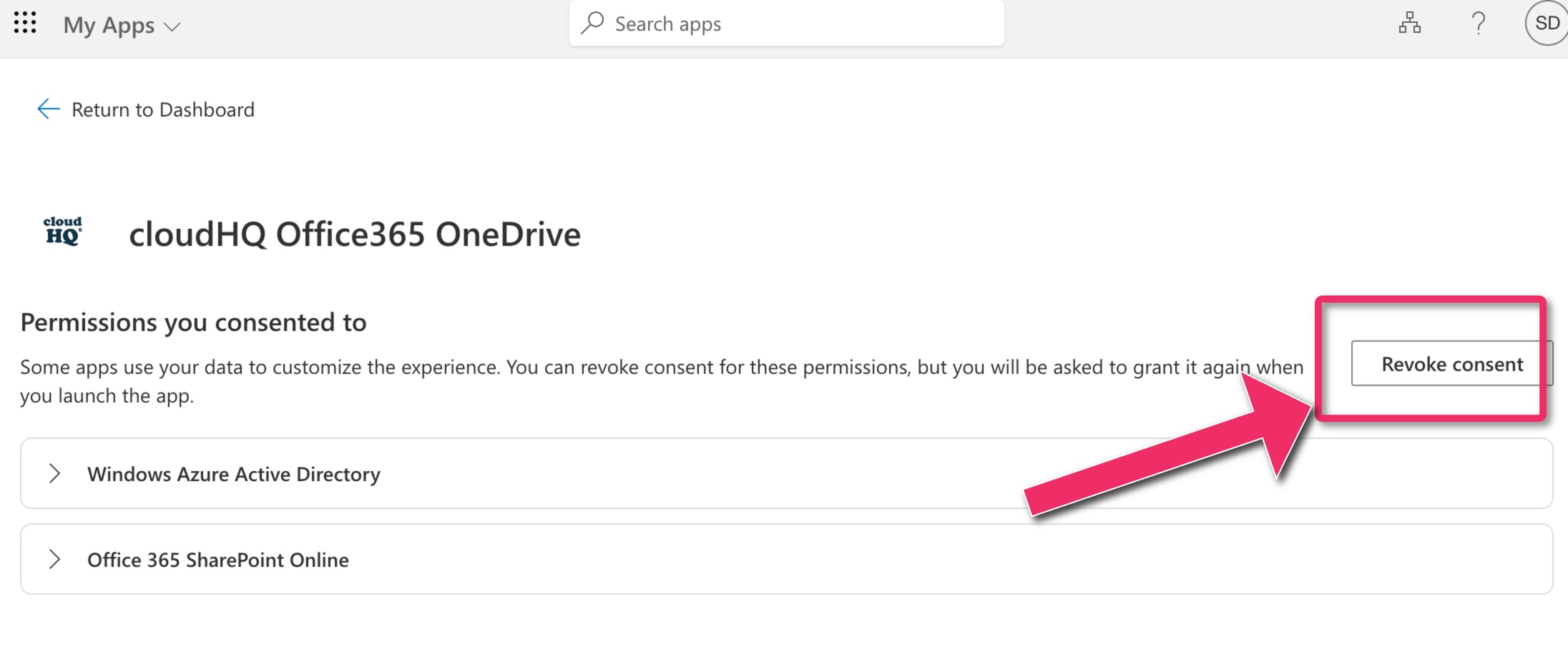1568x662 pixels.
Task: Select the Office 365 SharePoint Online row
Action: click(x=786, y=559)
